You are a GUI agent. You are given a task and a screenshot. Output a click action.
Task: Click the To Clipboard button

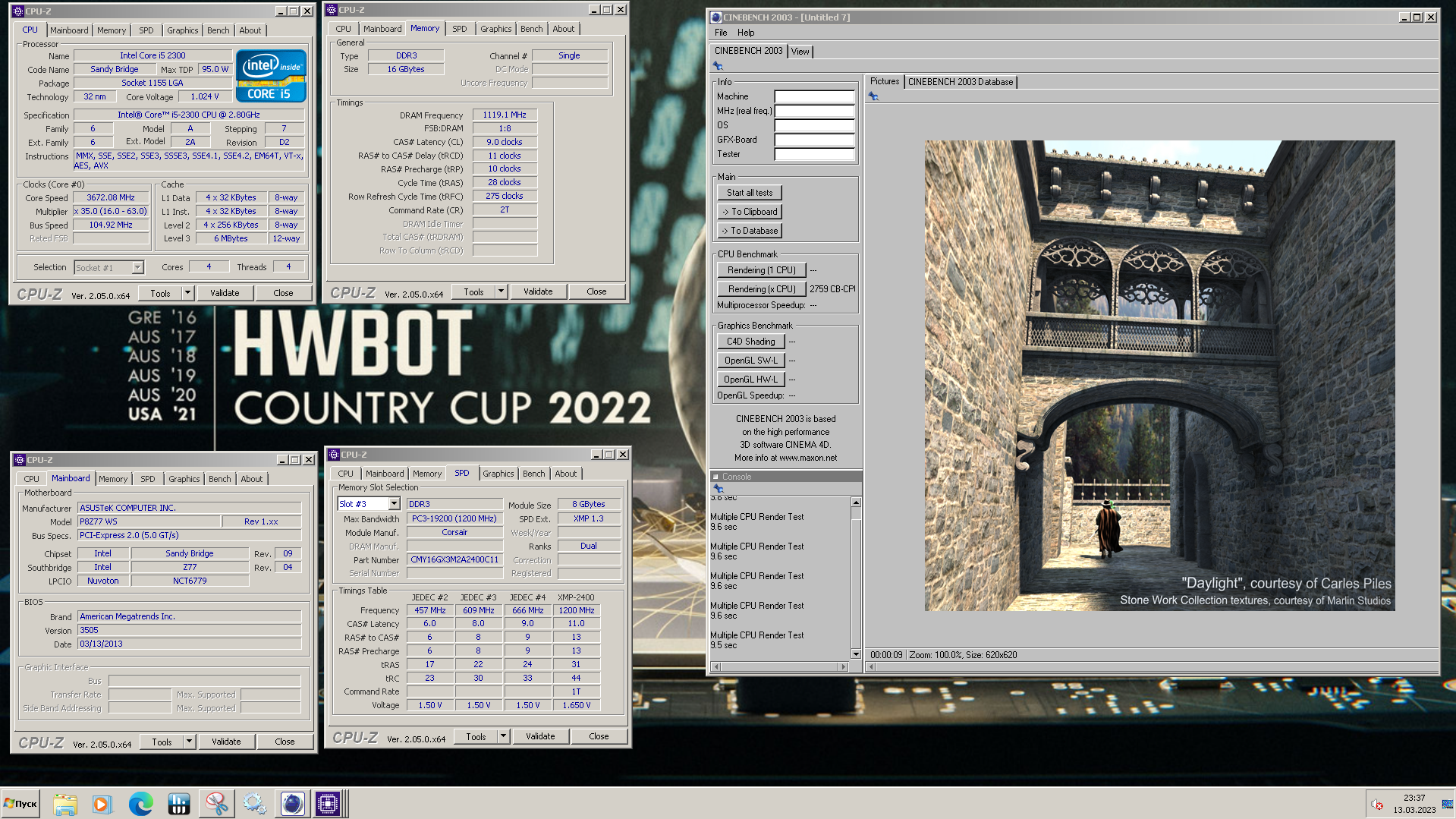click(x=750, y=212)
